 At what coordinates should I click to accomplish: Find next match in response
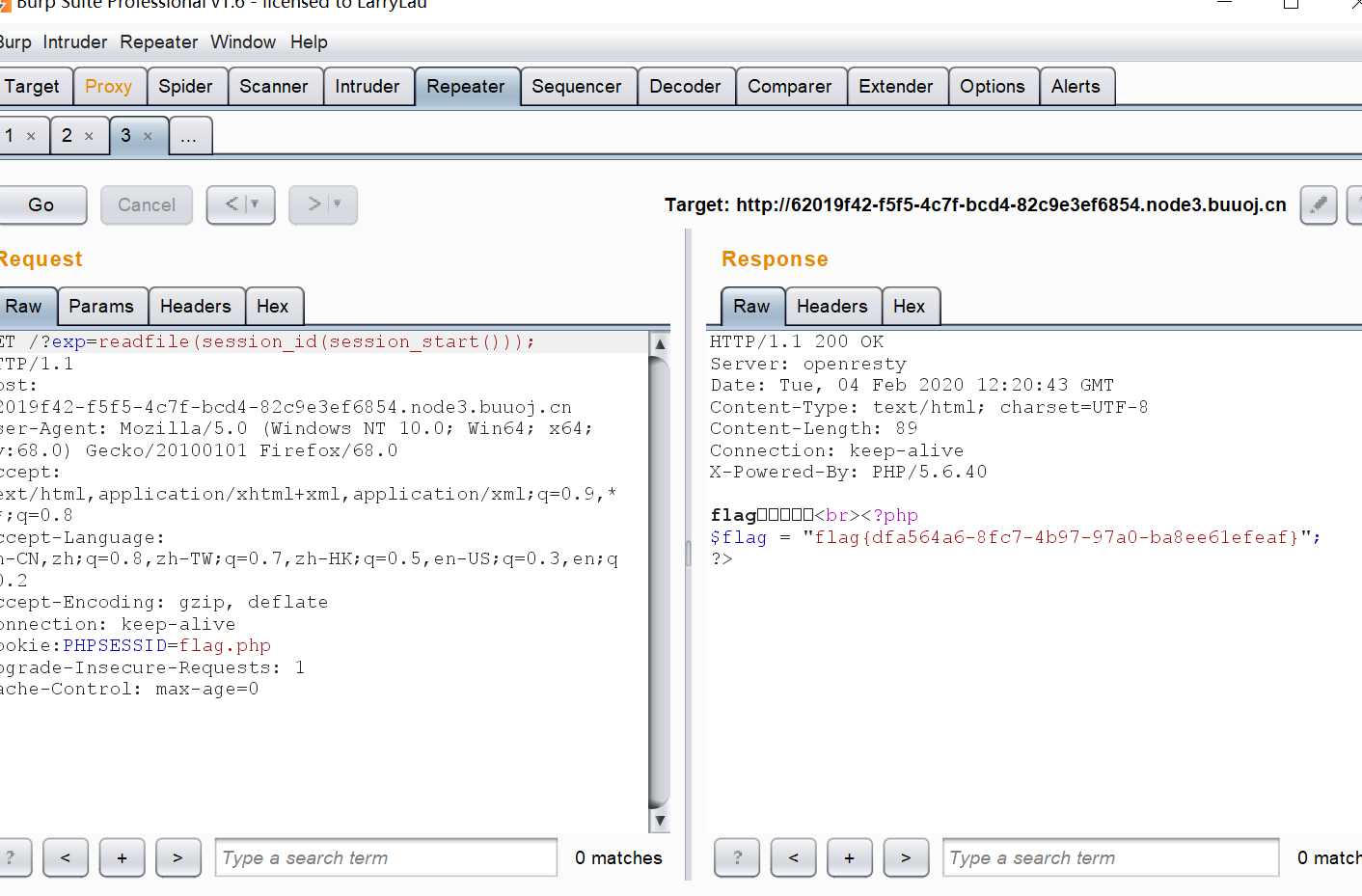pos(905,857)
